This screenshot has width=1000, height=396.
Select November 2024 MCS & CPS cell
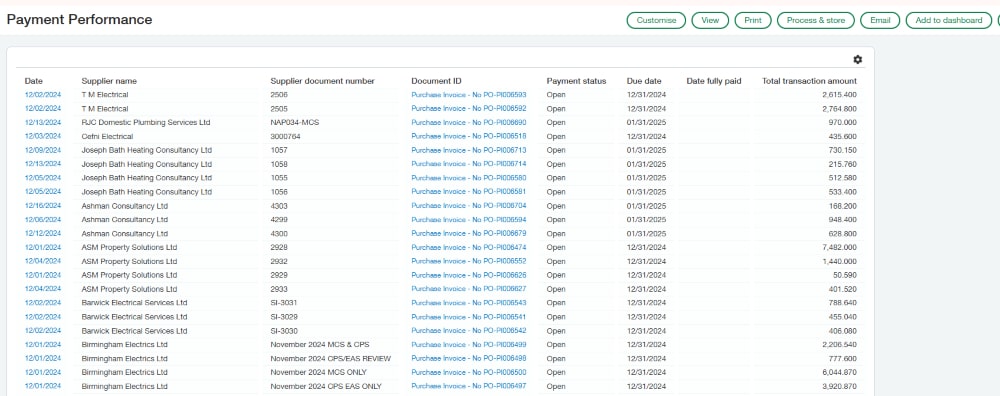pos(320,344)
